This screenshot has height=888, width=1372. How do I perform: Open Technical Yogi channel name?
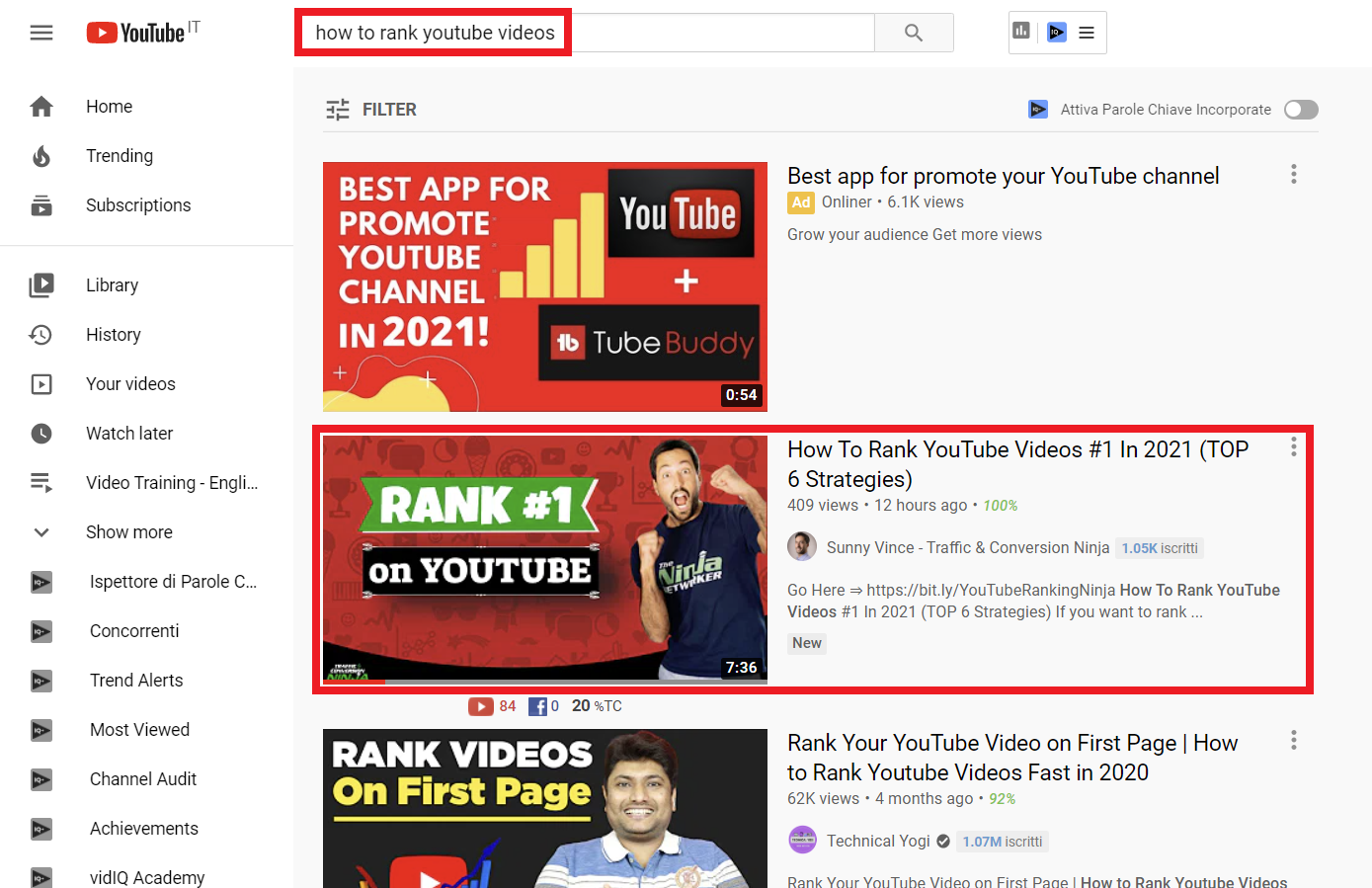coord(878,841)
